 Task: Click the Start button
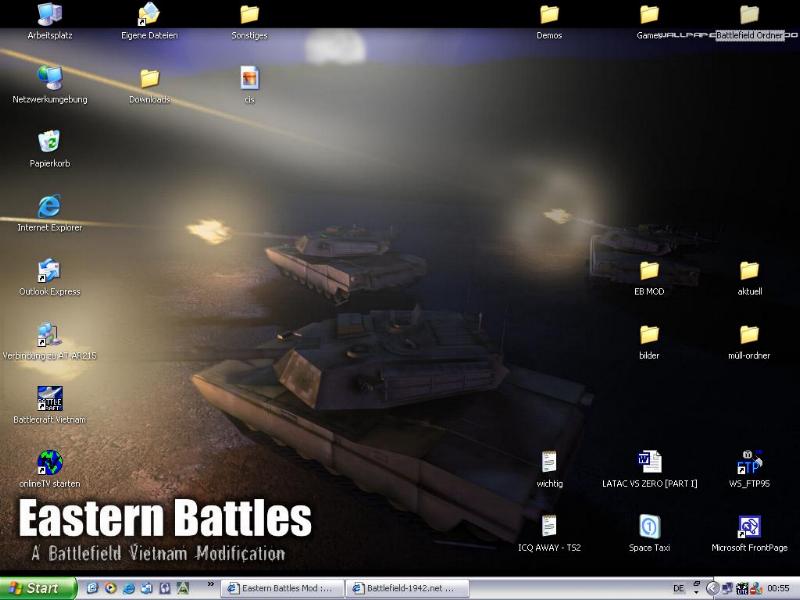pos(38,589)
